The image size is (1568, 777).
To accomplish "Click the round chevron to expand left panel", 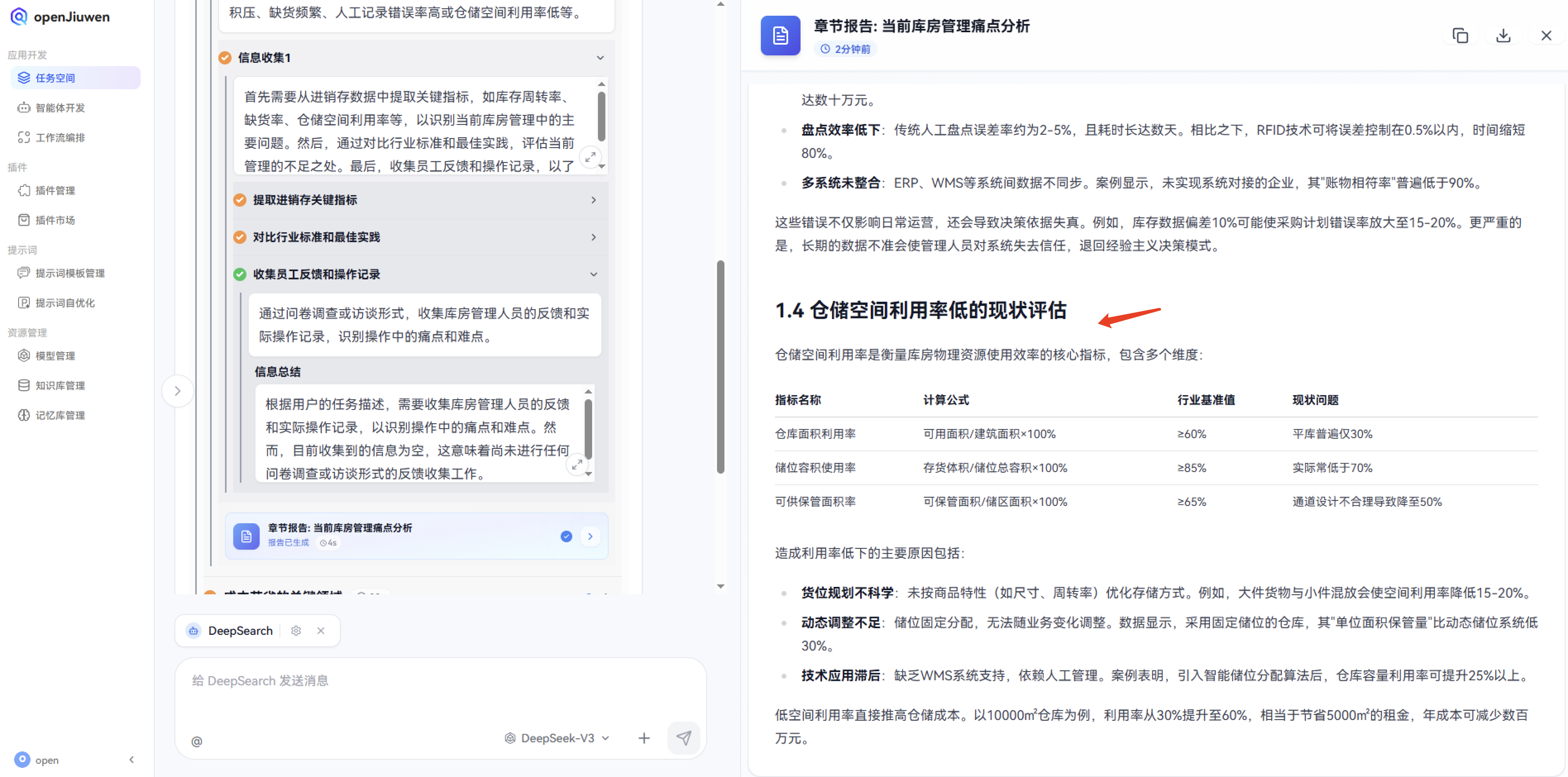I will (x=177, y=391).
